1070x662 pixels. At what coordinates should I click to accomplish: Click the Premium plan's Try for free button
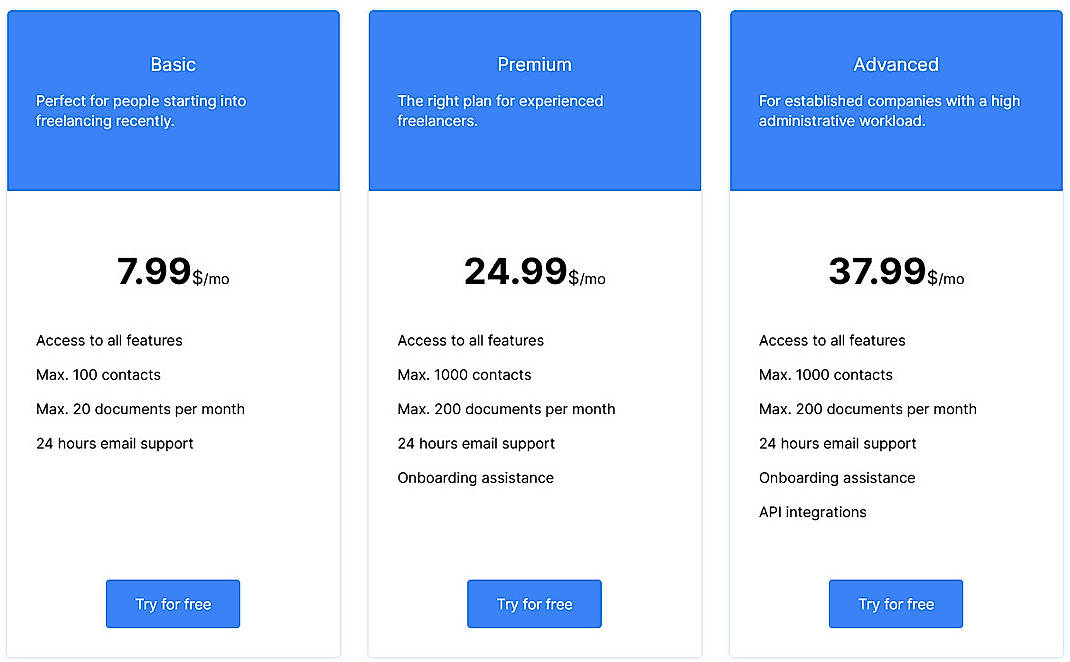(534, 604)
